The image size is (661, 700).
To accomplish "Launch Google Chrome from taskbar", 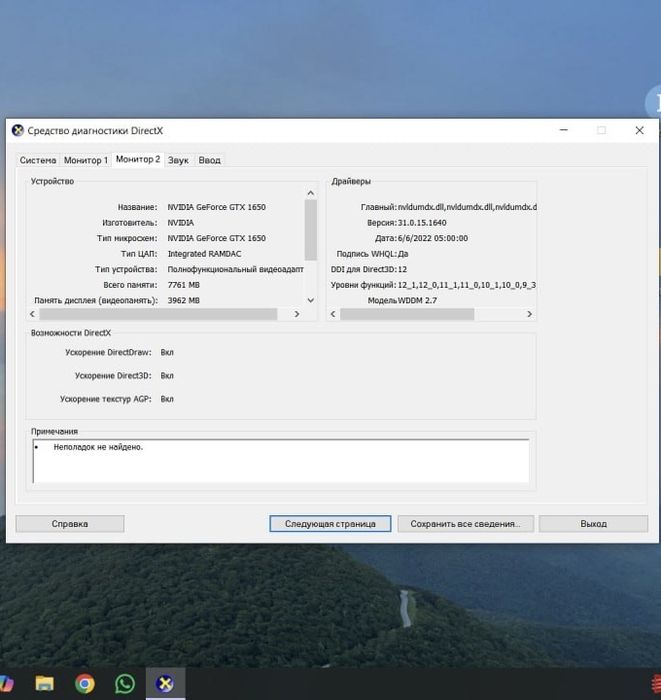I will pos(85,683).
